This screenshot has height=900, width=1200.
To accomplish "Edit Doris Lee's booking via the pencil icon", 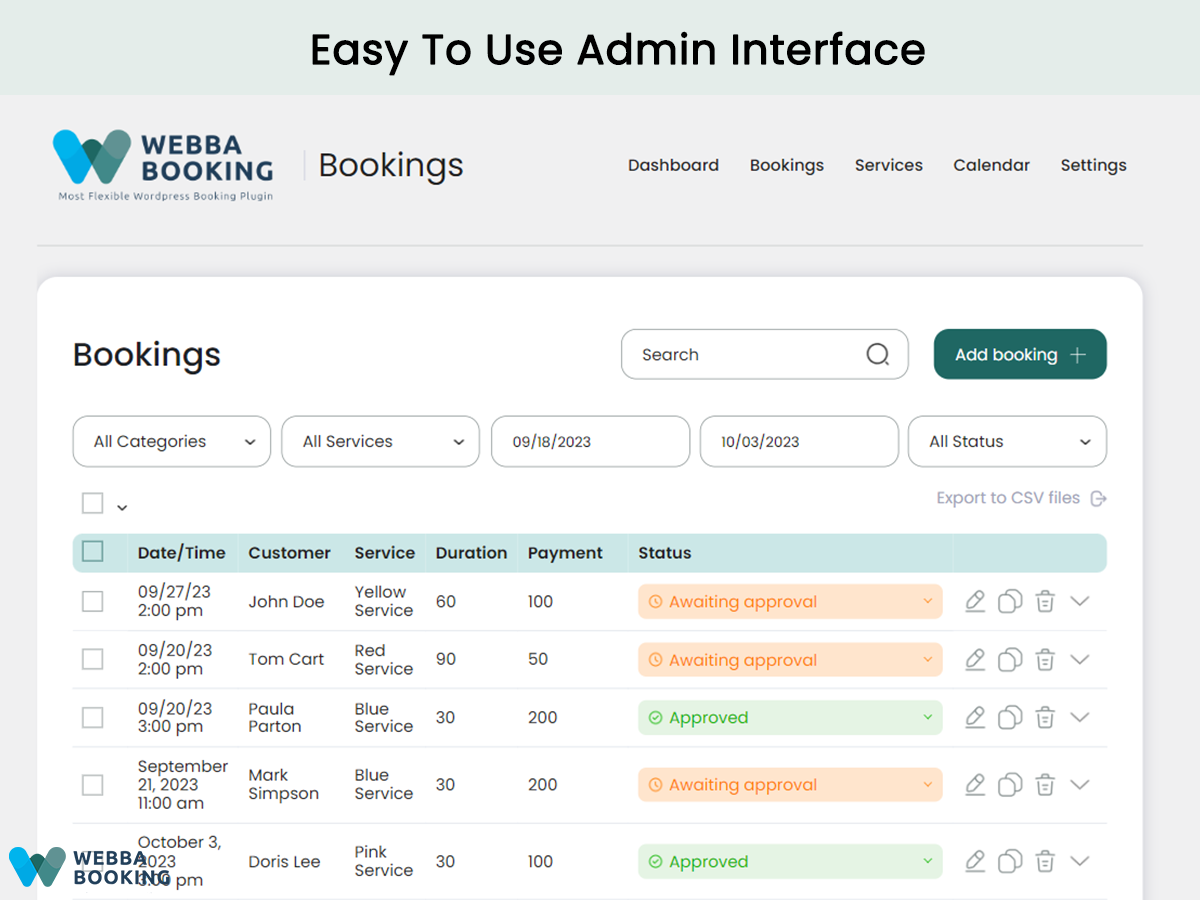I will (x=975, y=861).
